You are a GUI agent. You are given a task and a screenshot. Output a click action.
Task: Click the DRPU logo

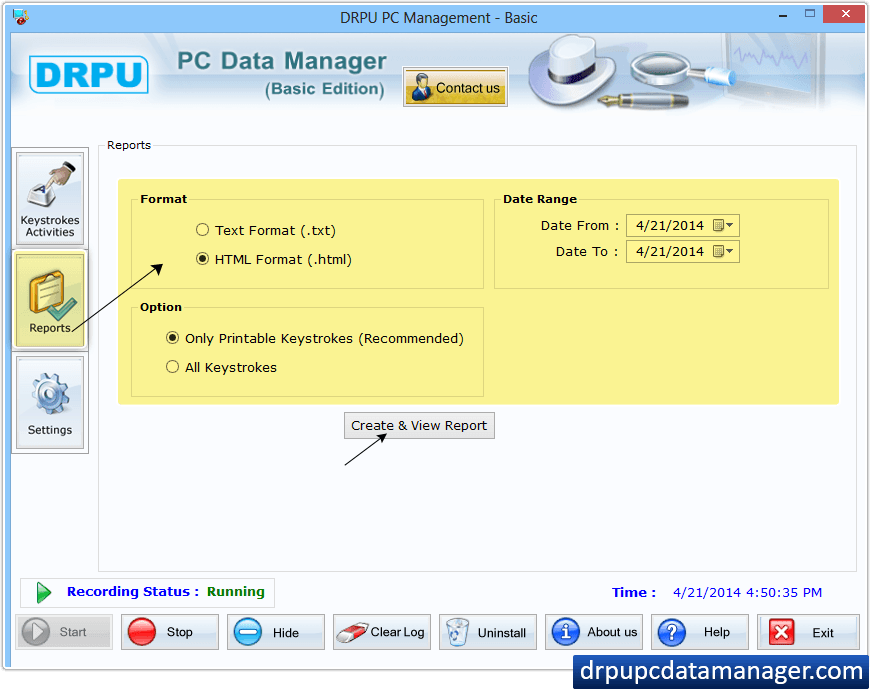pos(89,74)
